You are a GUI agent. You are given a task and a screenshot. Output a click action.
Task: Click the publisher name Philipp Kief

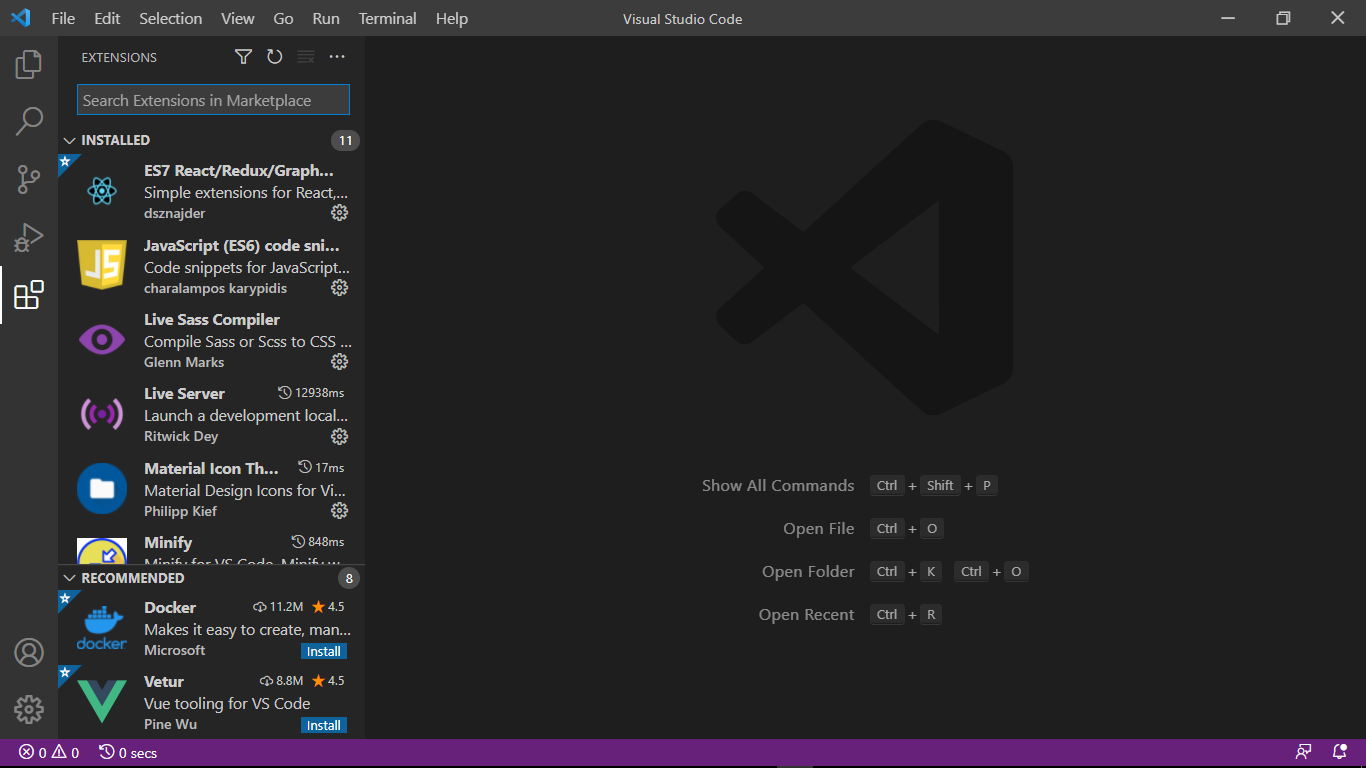coord(180,511)
